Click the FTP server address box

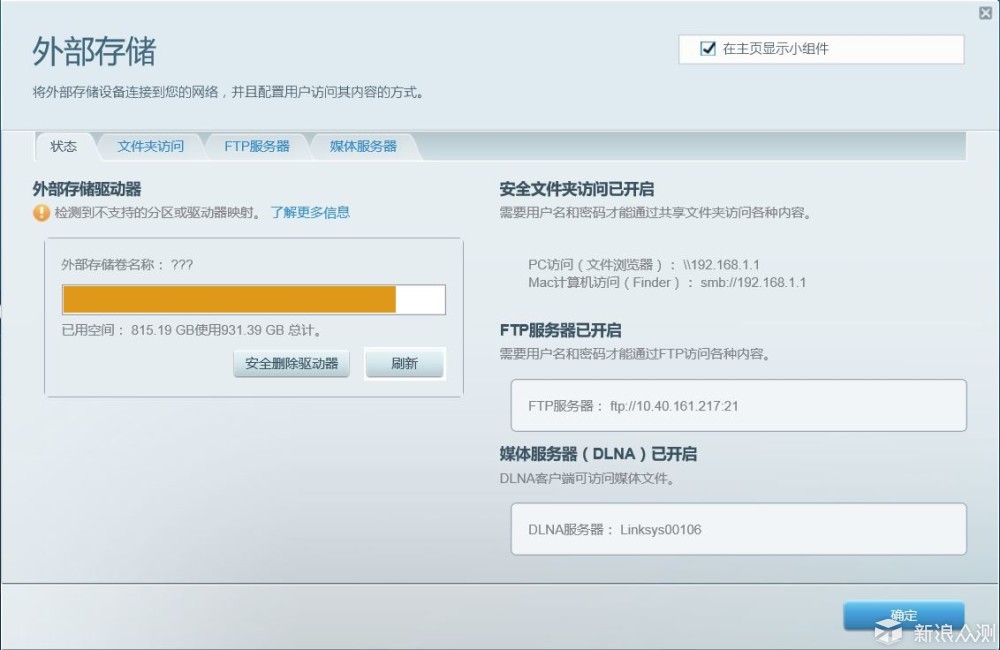click(x=739, y=406)
